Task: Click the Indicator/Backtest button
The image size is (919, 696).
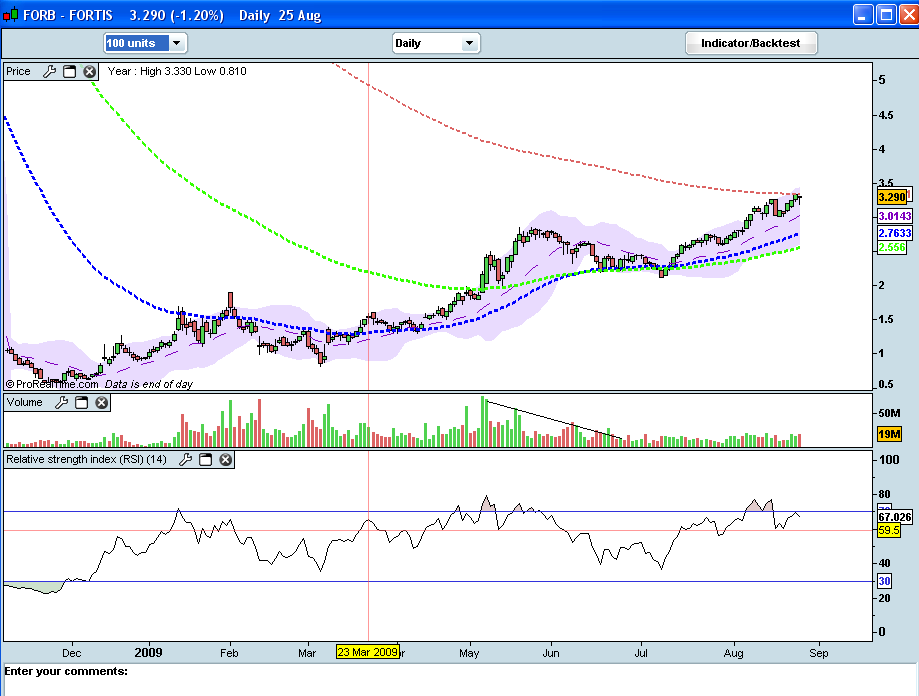Action: (751, 43)
